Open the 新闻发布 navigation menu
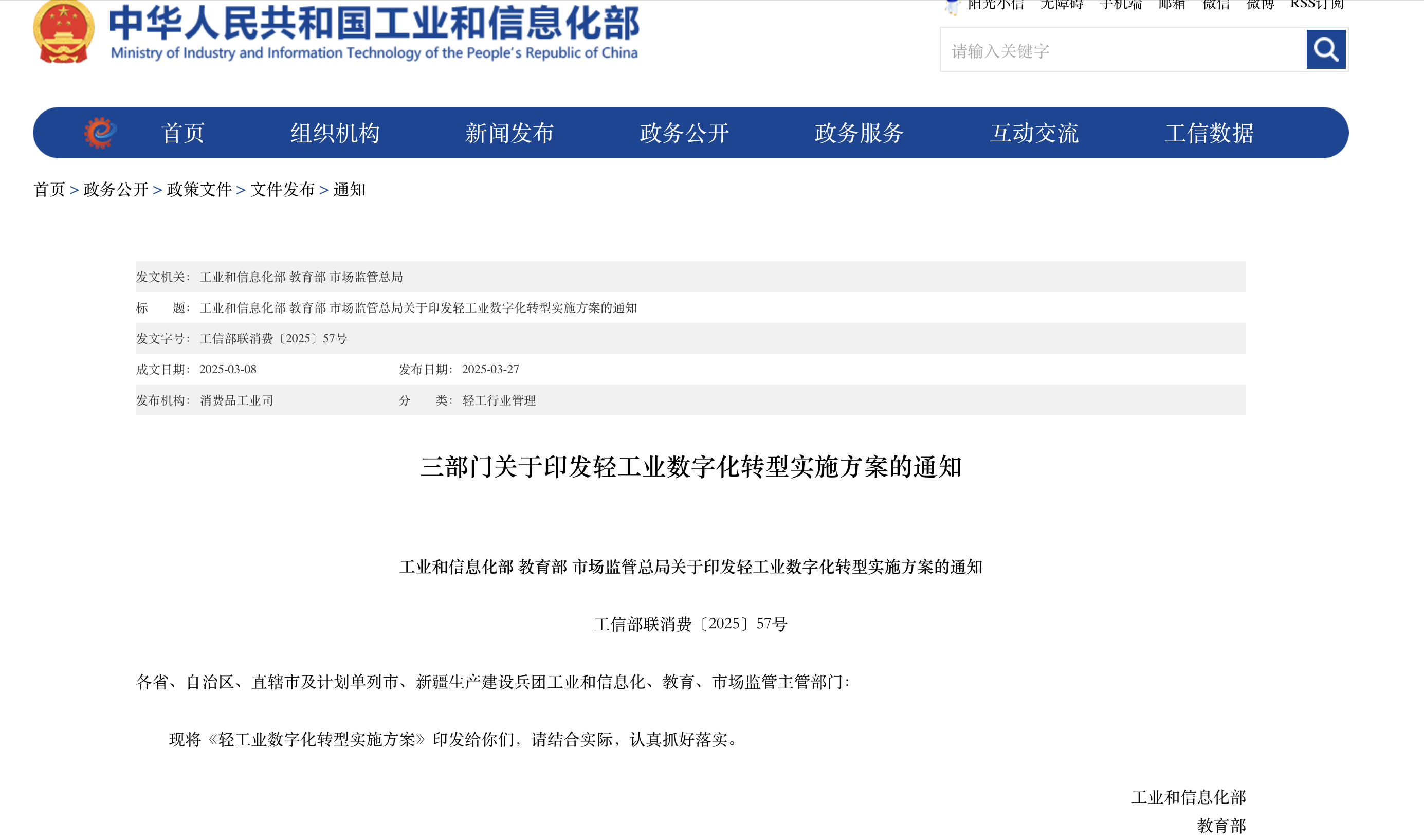 [509, 133]
